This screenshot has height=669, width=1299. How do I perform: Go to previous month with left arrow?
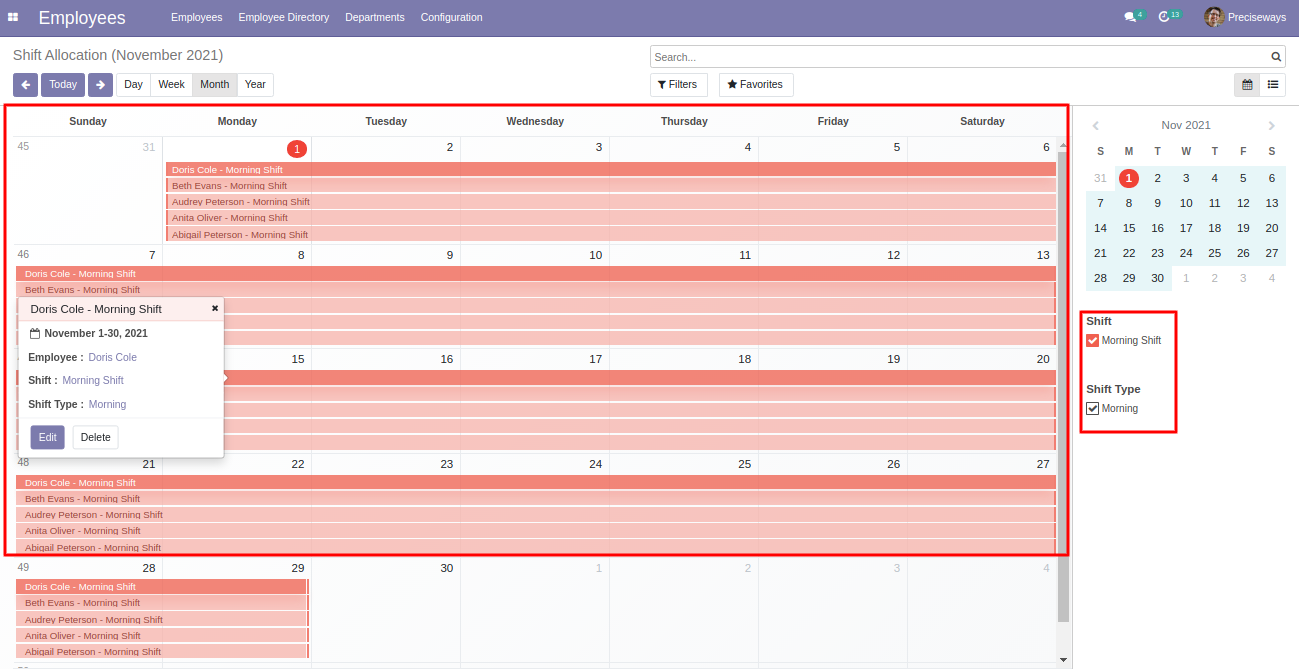coord(25,85)
